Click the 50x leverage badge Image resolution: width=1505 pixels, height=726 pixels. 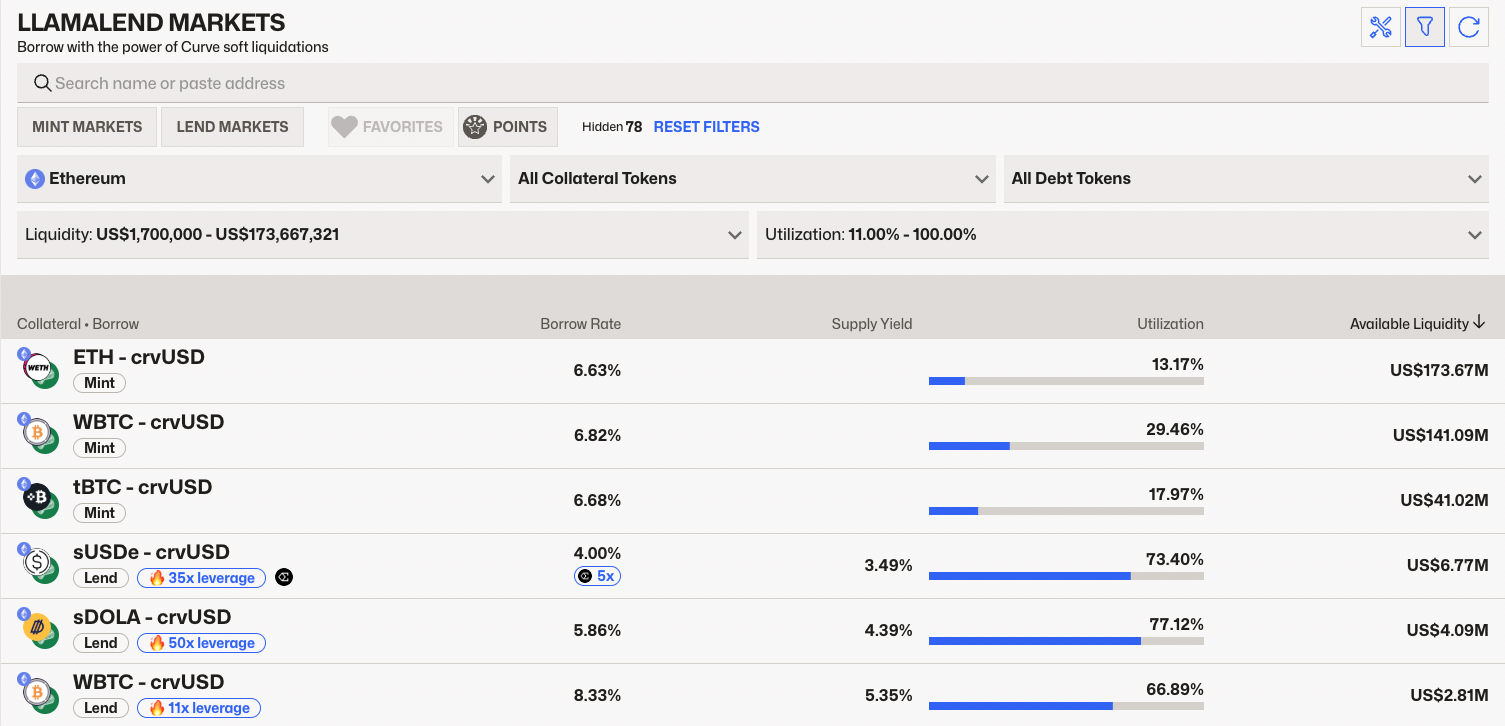pyautogui.click(x=201, y=643)
